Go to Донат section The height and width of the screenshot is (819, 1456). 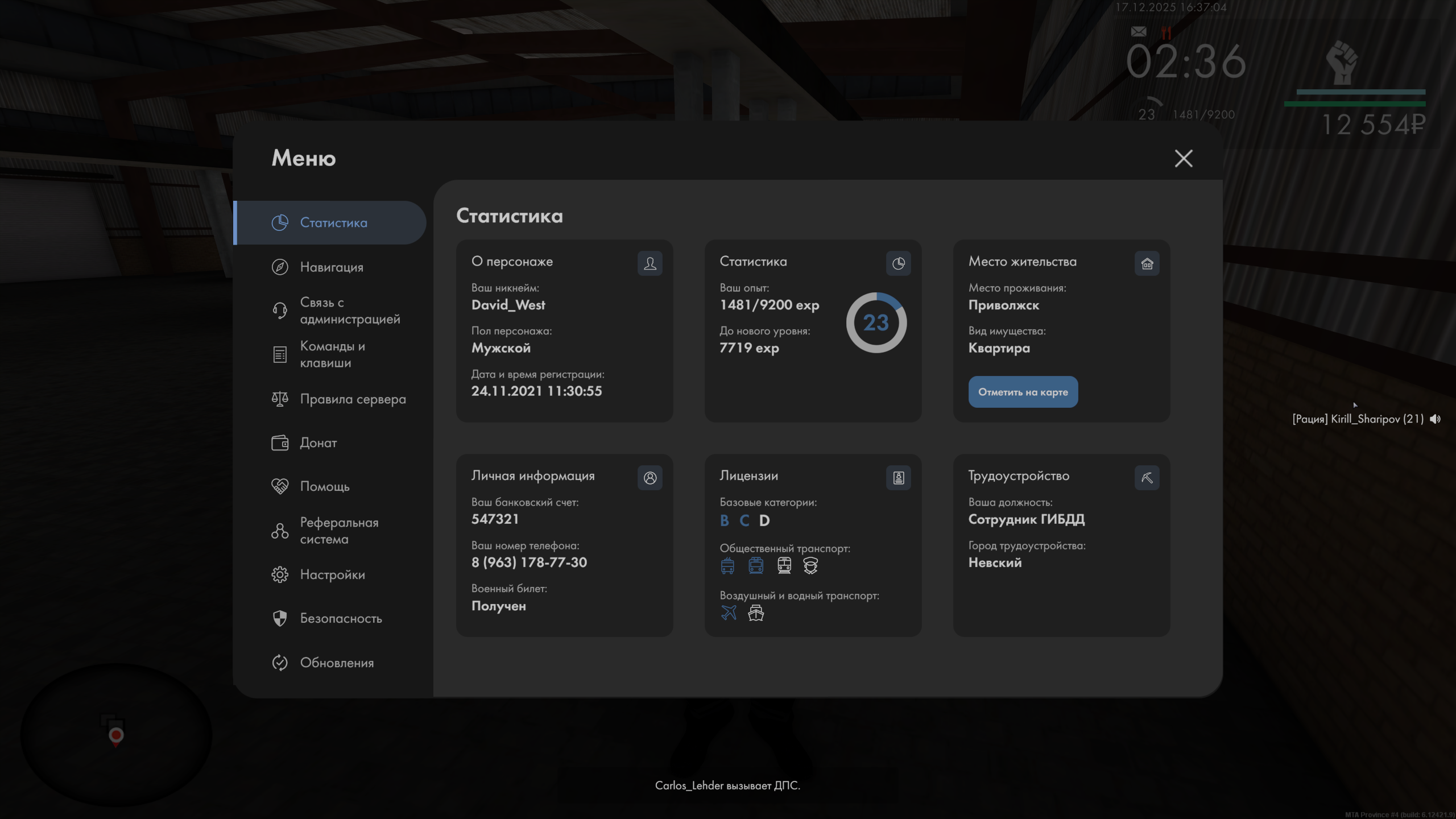[318, 442]
